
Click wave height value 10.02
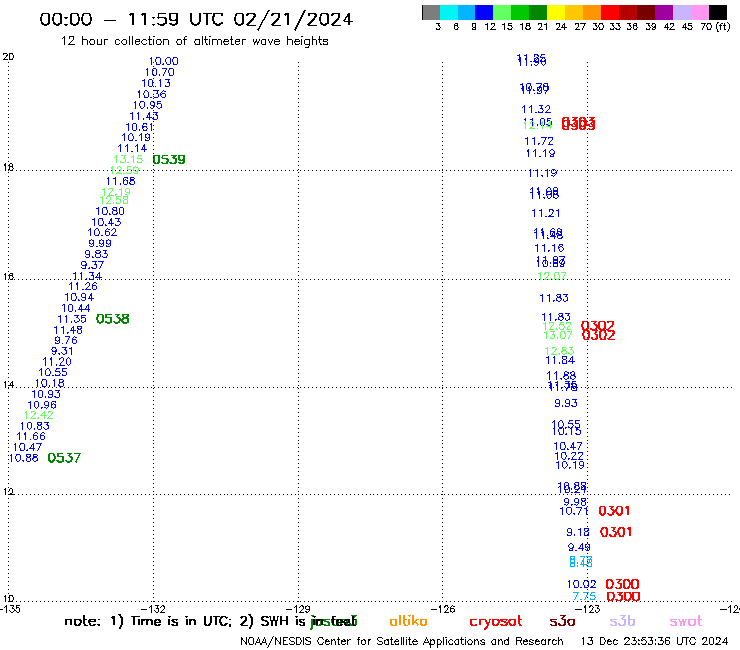pyautogui.click(x=581, y=584)
